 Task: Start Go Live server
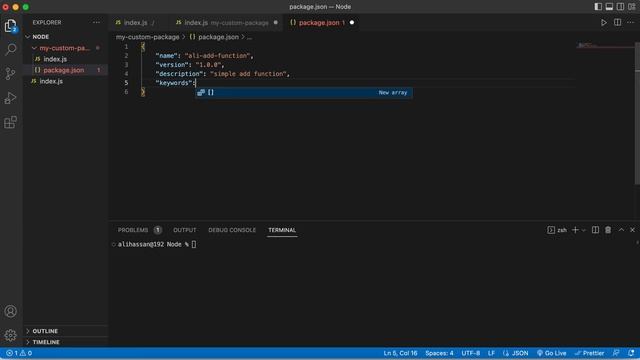[551, 353]
